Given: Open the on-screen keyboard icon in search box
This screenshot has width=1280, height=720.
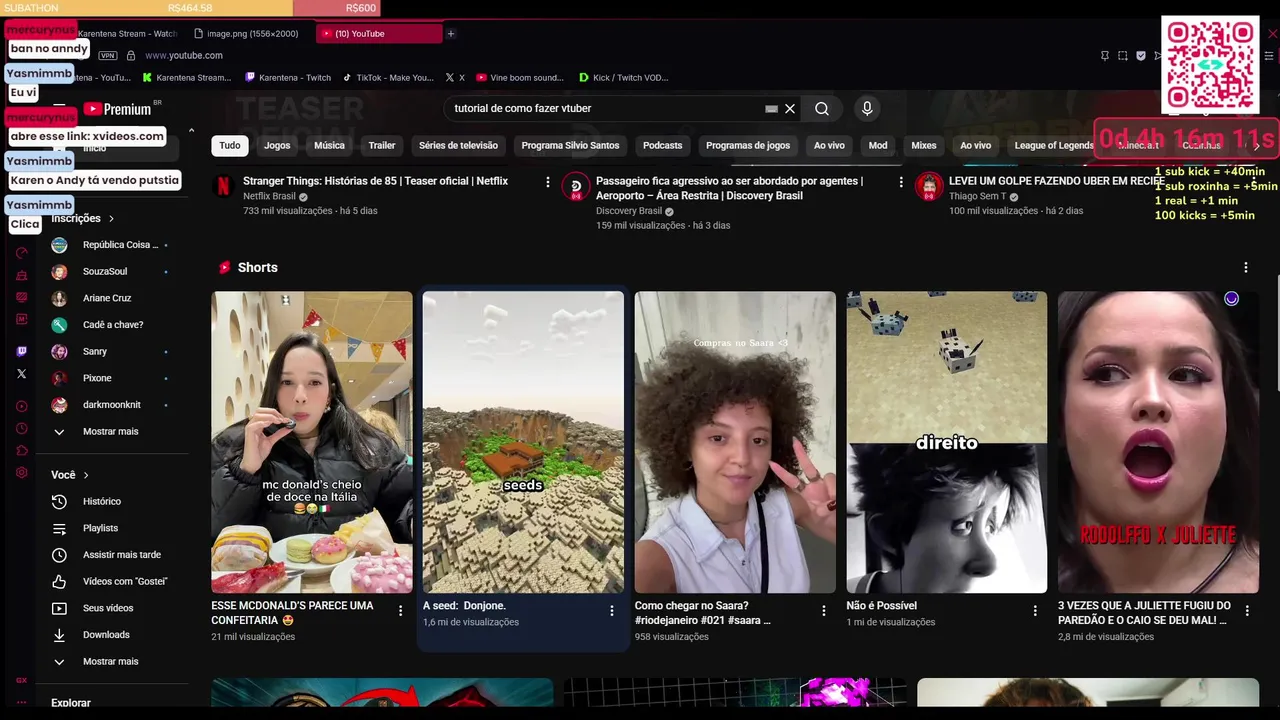Looking at the screenshot, I should pos(771,108).
